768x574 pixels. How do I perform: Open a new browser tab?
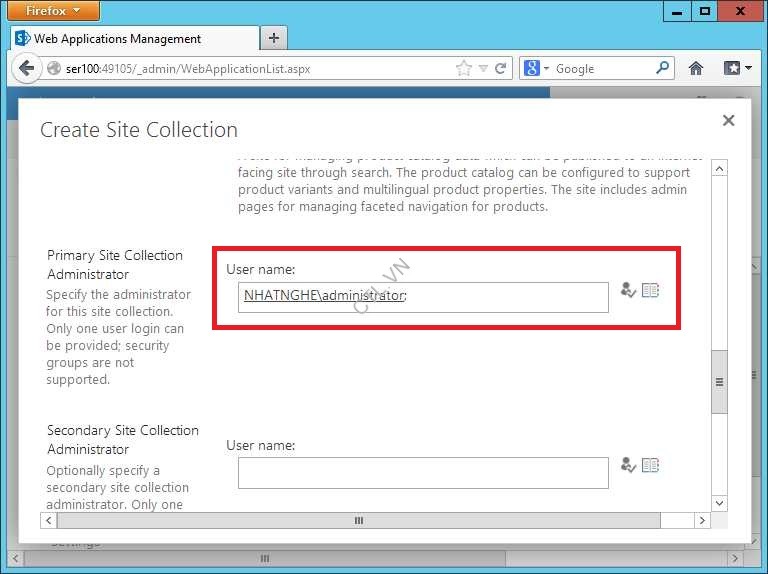(x=273, y=38)
